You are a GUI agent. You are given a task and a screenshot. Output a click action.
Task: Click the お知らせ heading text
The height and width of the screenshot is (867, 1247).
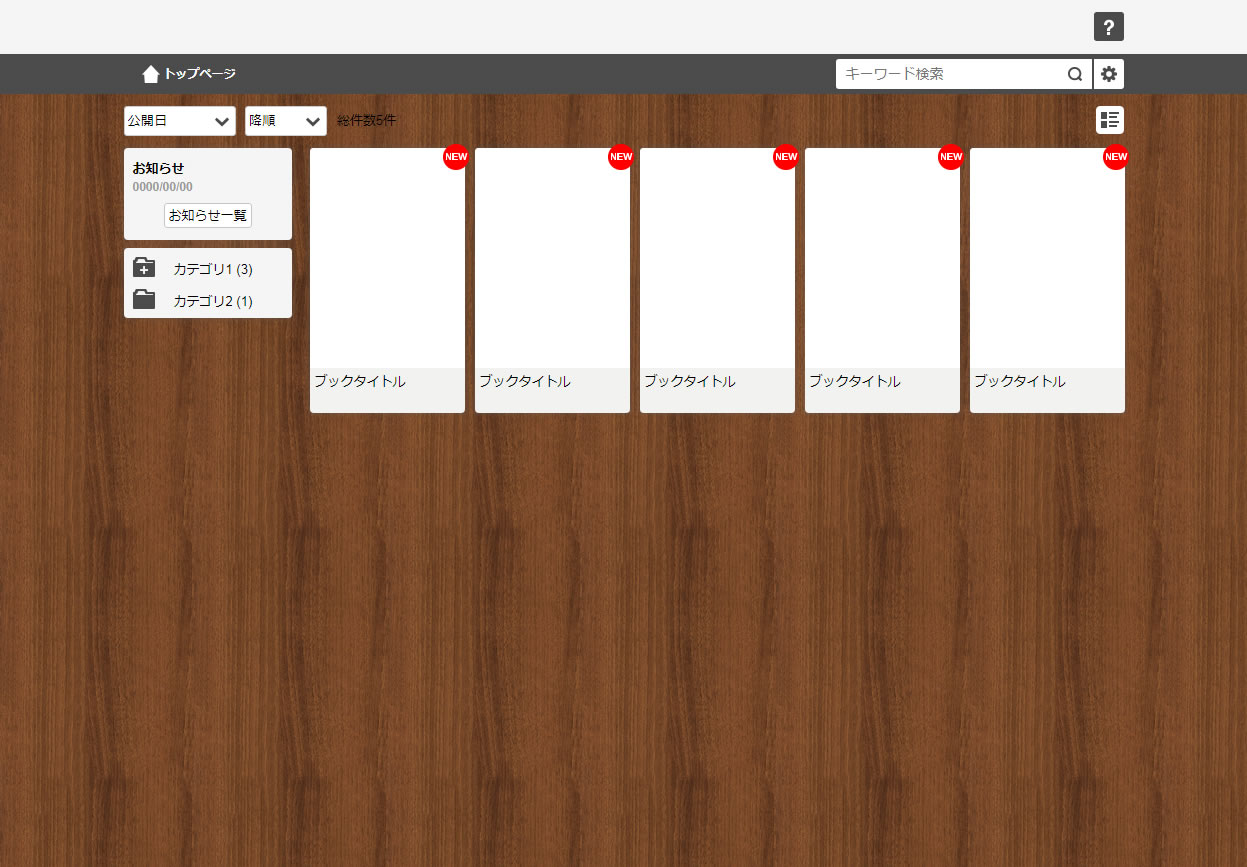pos(158,168)
